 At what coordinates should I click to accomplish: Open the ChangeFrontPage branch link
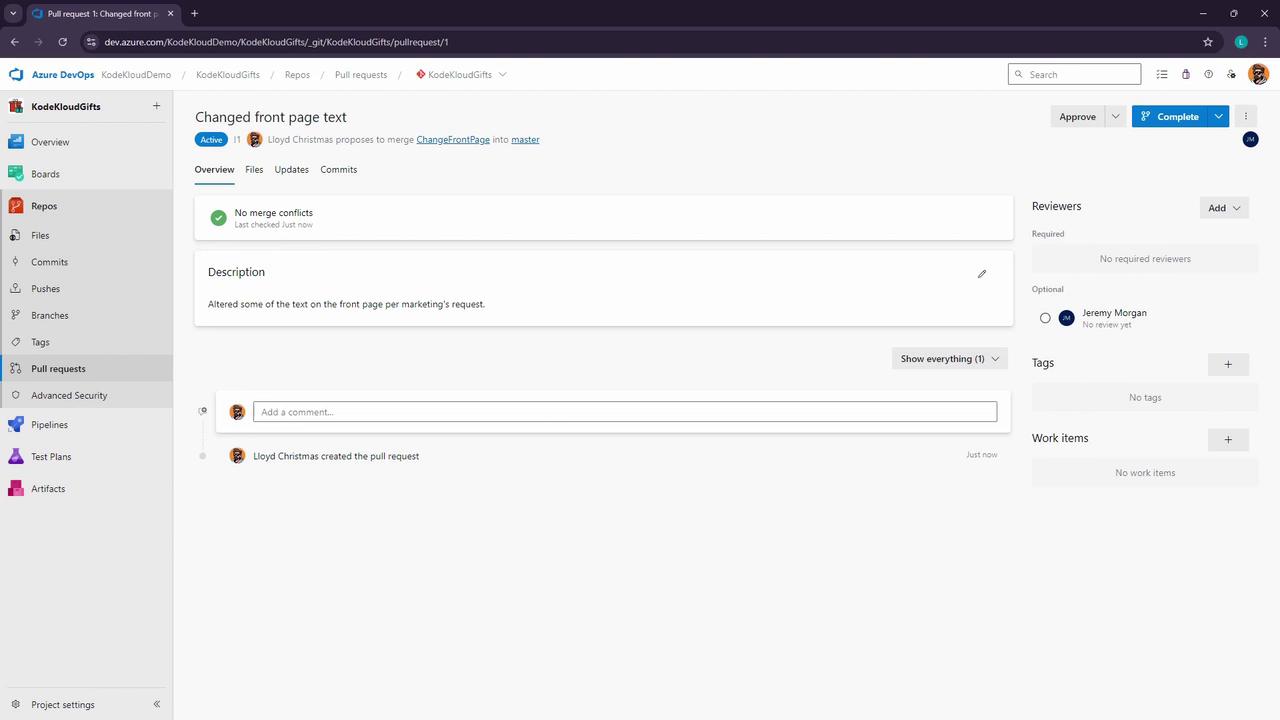pyautogui.click(x=453, y=139)
